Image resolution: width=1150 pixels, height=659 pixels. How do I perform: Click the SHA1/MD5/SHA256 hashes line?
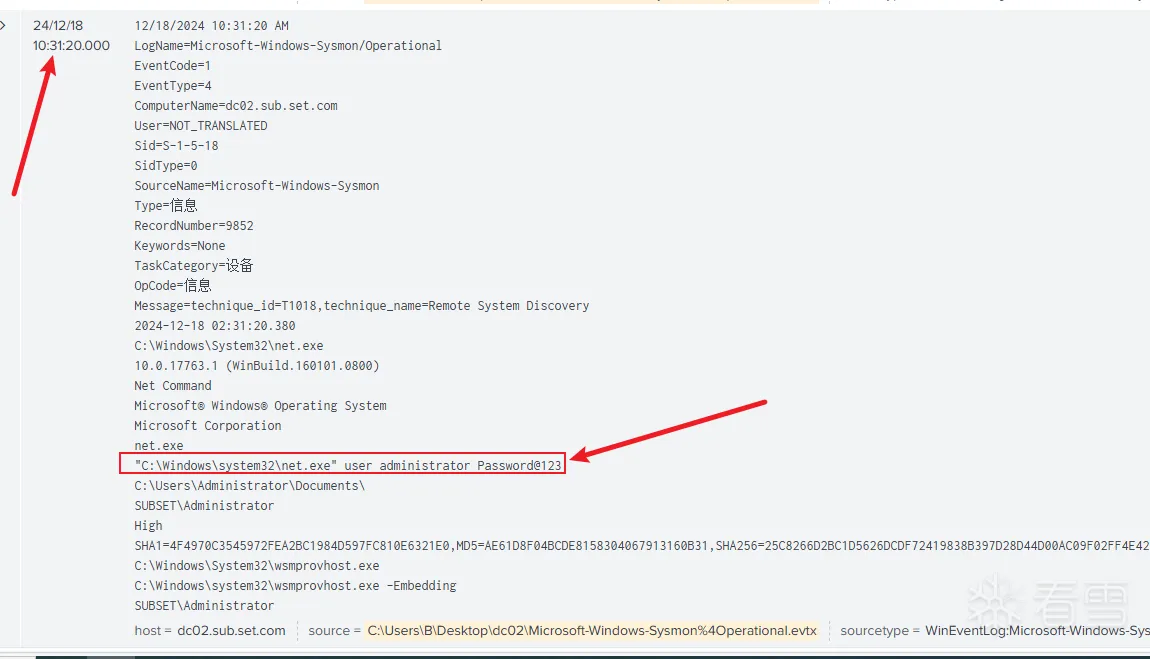(642, 545)
